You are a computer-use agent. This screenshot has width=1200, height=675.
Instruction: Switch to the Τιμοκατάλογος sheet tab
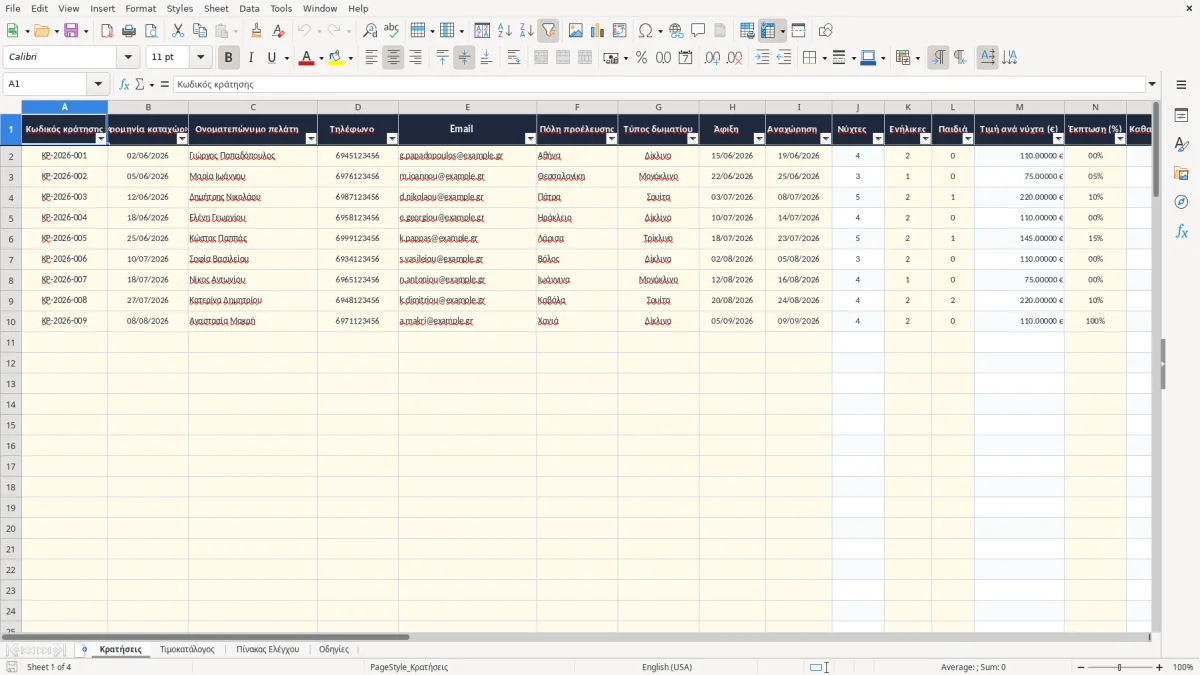[187, 649]
